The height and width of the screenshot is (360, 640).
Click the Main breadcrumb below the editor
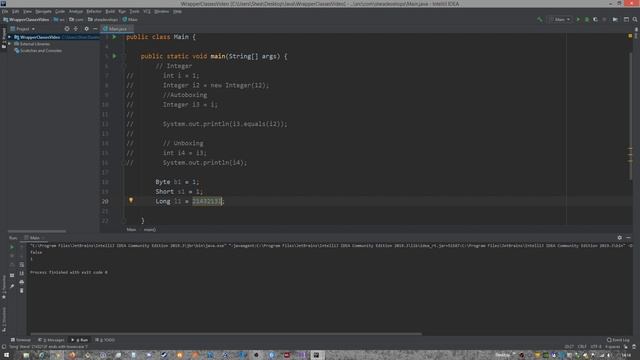click(x=131, y=230)
